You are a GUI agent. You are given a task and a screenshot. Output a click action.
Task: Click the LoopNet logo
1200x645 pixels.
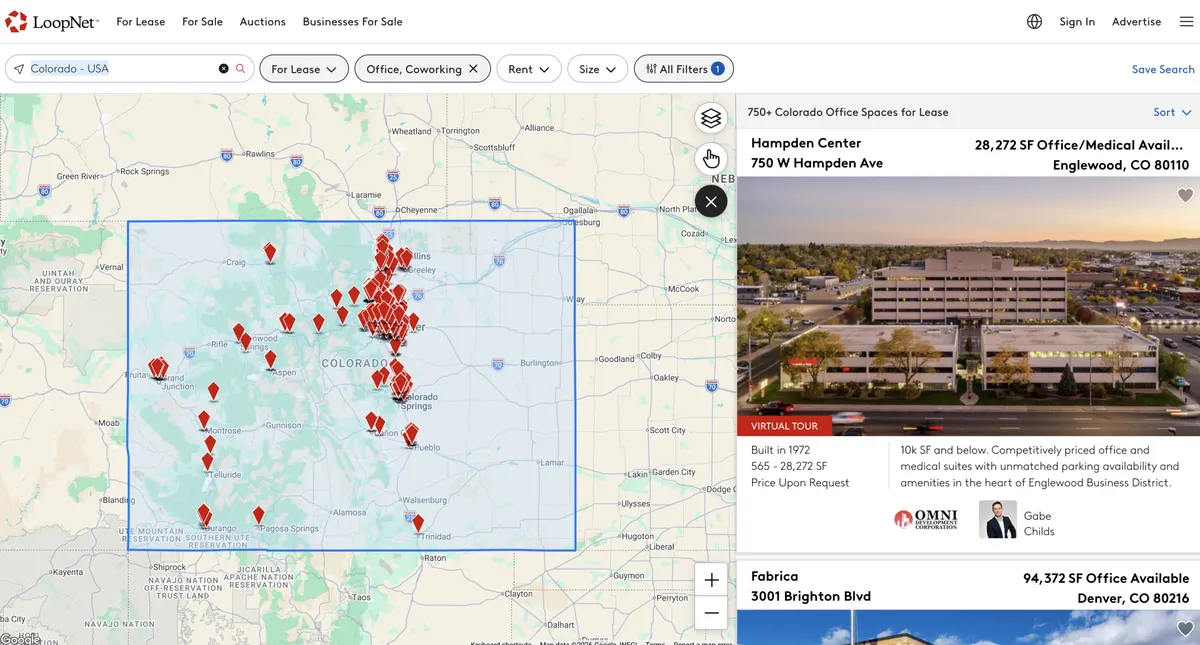pyautogui.click(x=52, y=21)
